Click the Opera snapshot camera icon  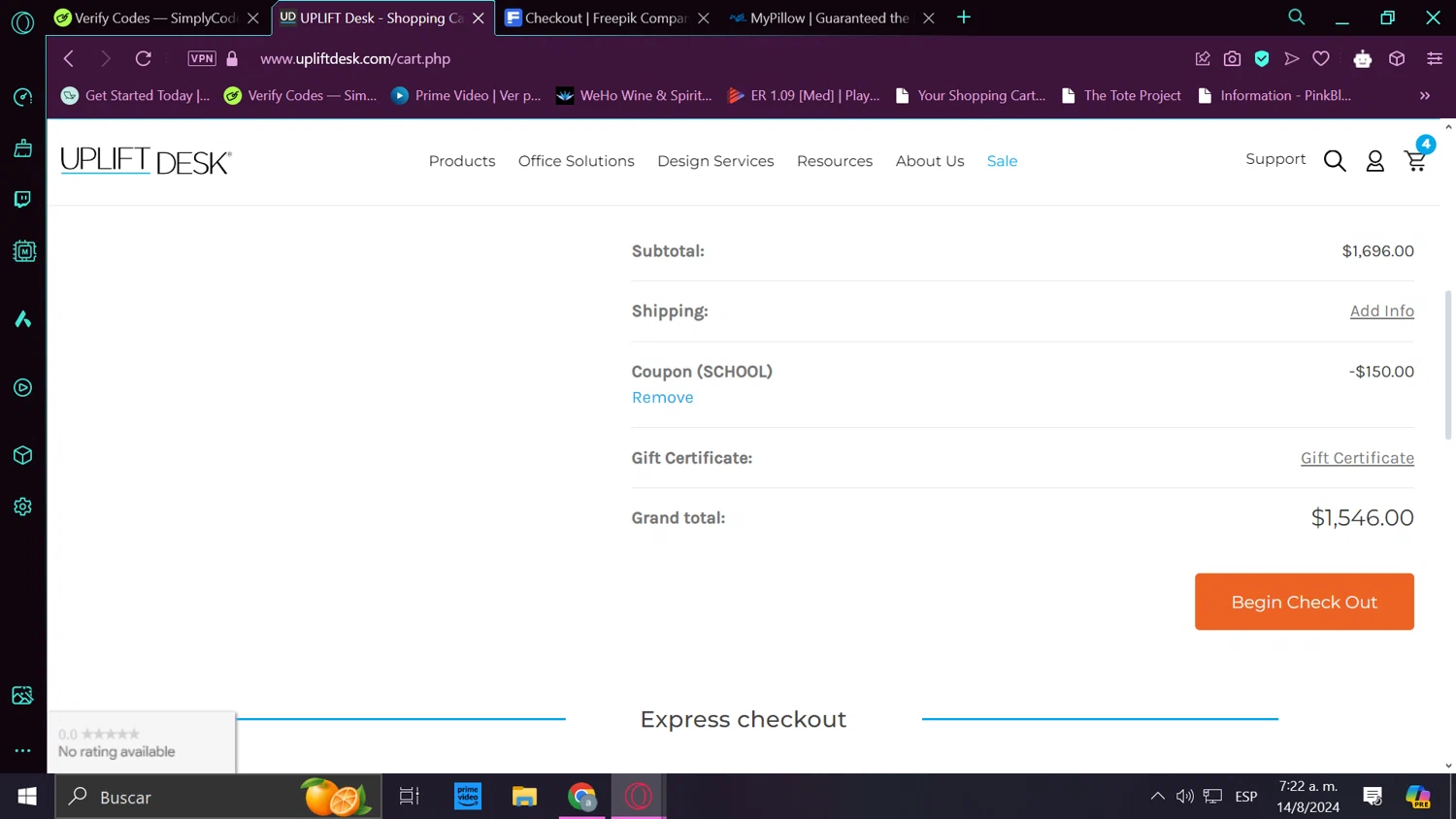coord(1232,58)
